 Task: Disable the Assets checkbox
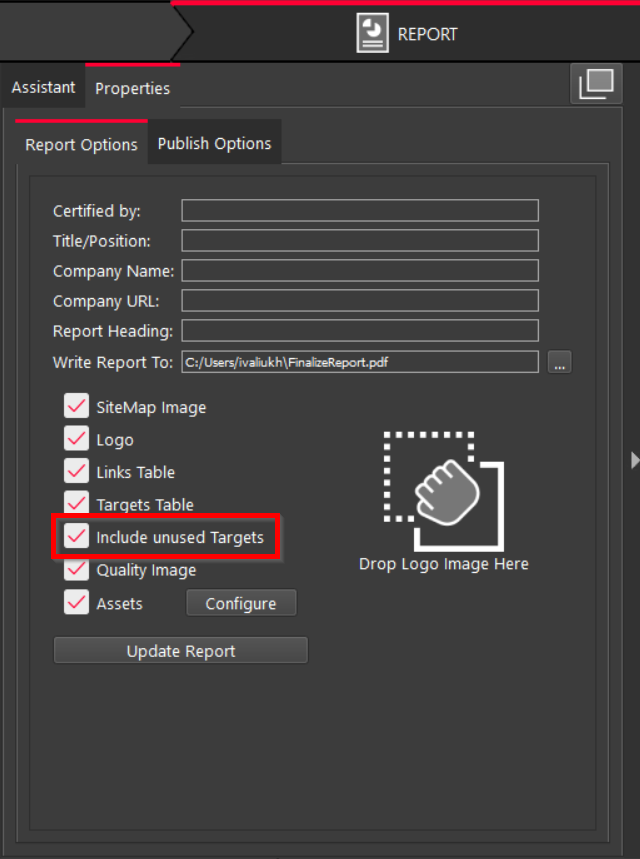(76, 602)
